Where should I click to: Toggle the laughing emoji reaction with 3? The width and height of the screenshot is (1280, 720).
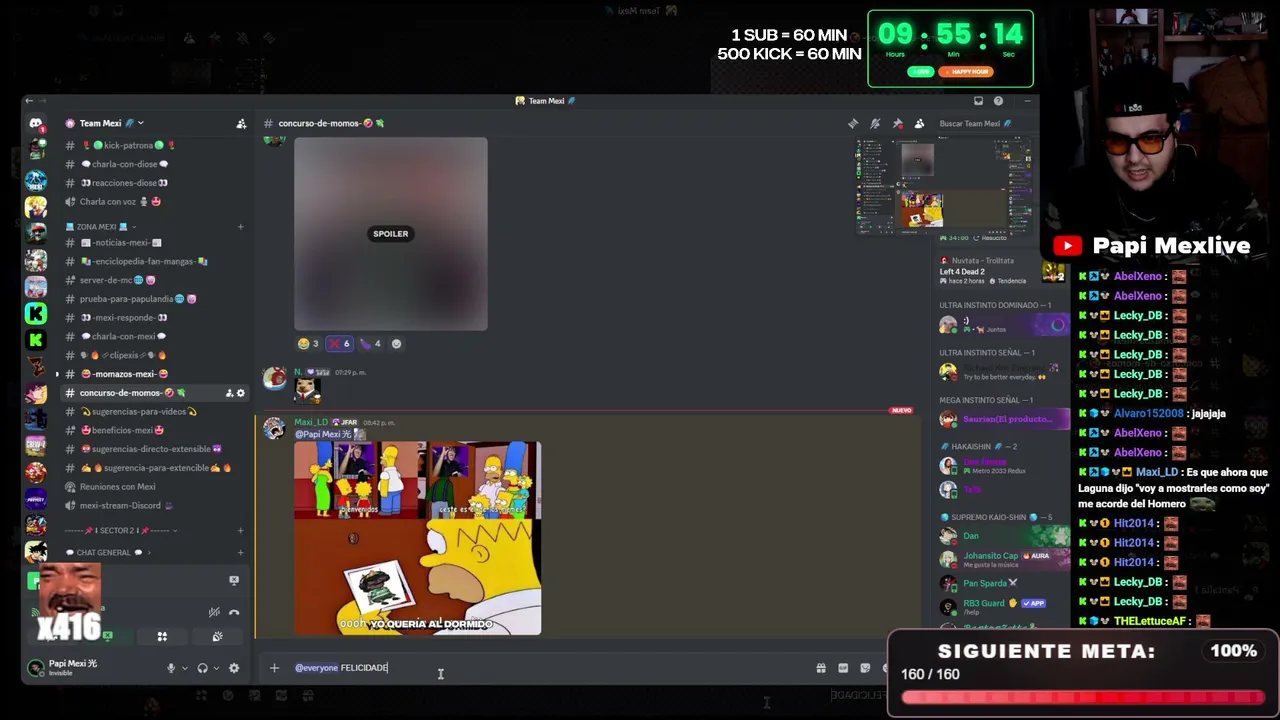[x=308, y=344]
